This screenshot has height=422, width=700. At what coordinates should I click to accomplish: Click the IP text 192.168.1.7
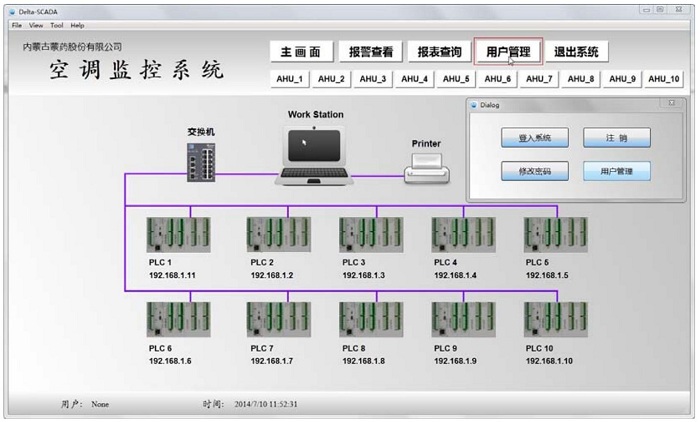[272, 361]
